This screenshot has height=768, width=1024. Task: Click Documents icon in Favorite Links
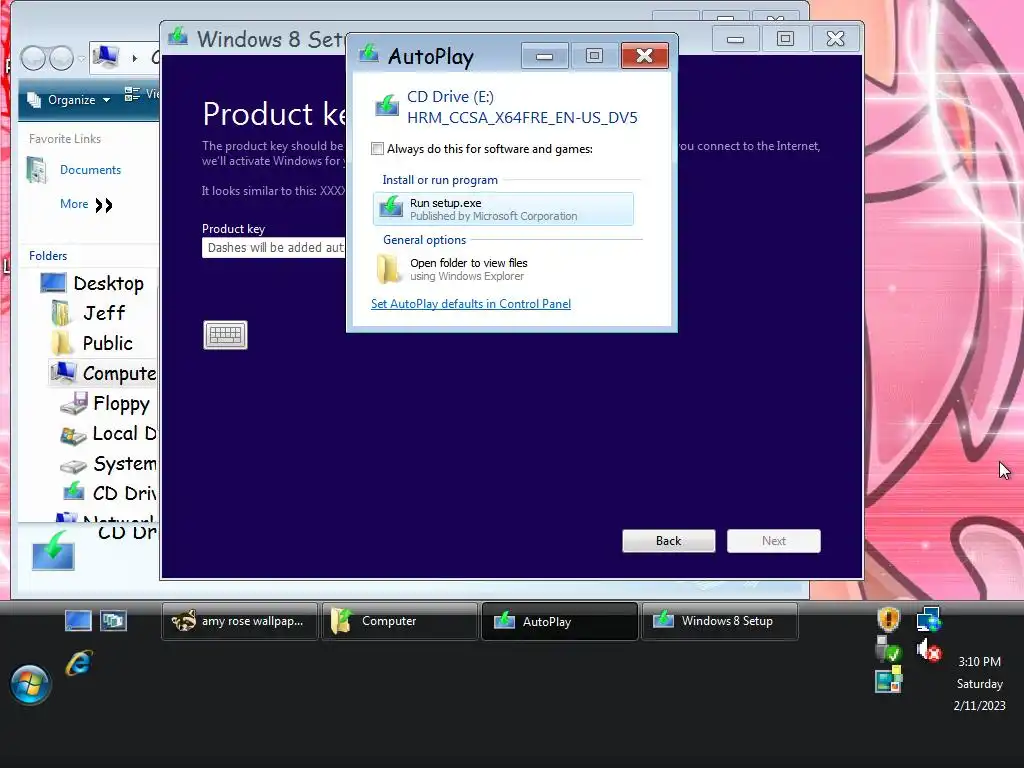[x=37, y=170]
